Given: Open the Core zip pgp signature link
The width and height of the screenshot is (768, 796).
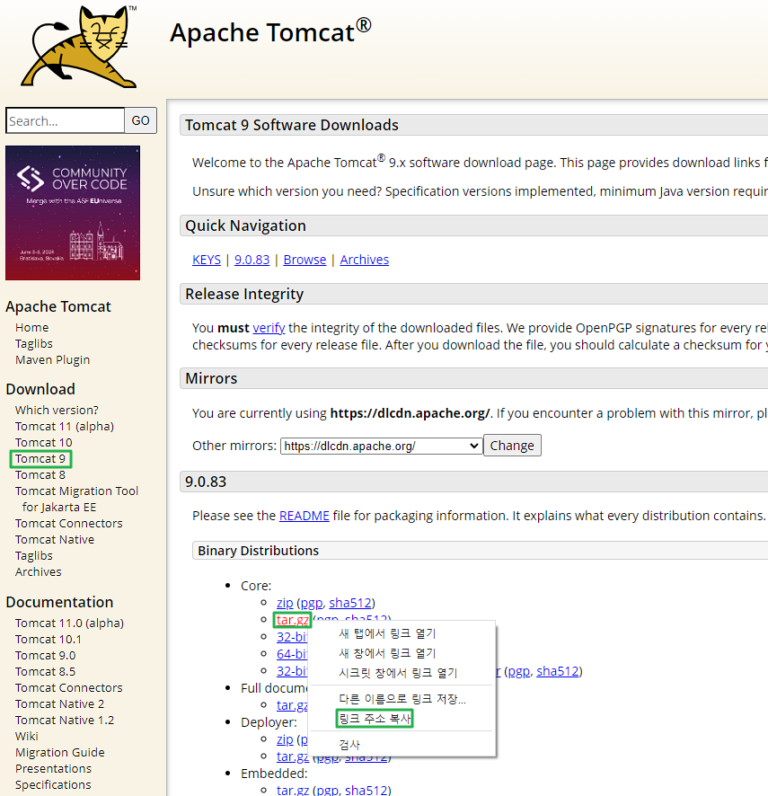Looking at the screenshot, I should coord(312,603).
